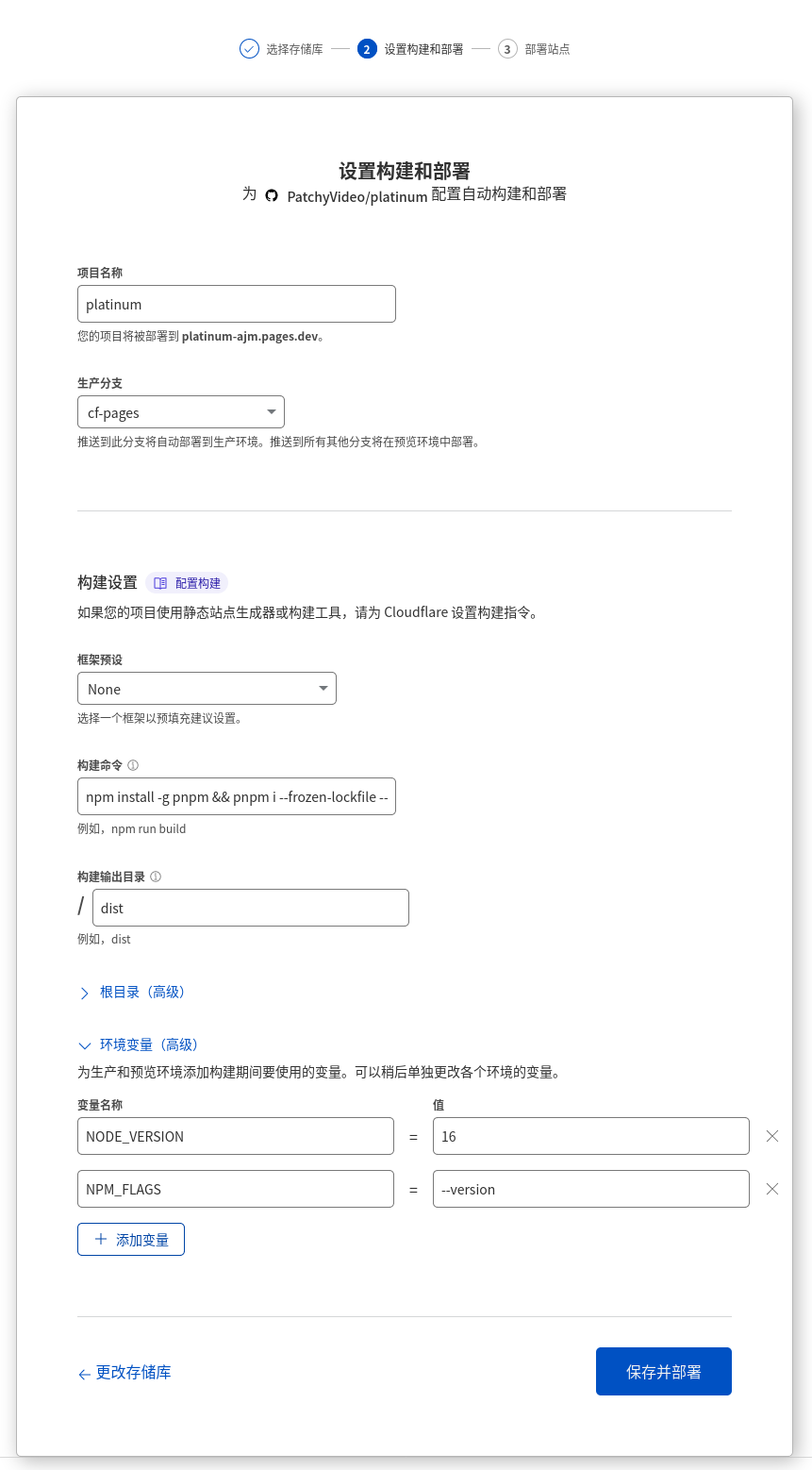
Task: Click the 项目名称 field containing platinum
Action: [x=236, y=305]
